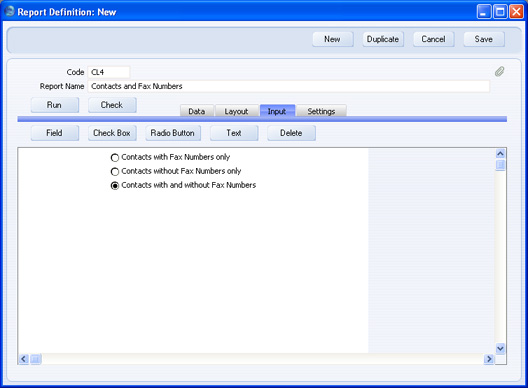Click the Duplicate button
This screenshot has width=528, height=388.
click(383, 39)
